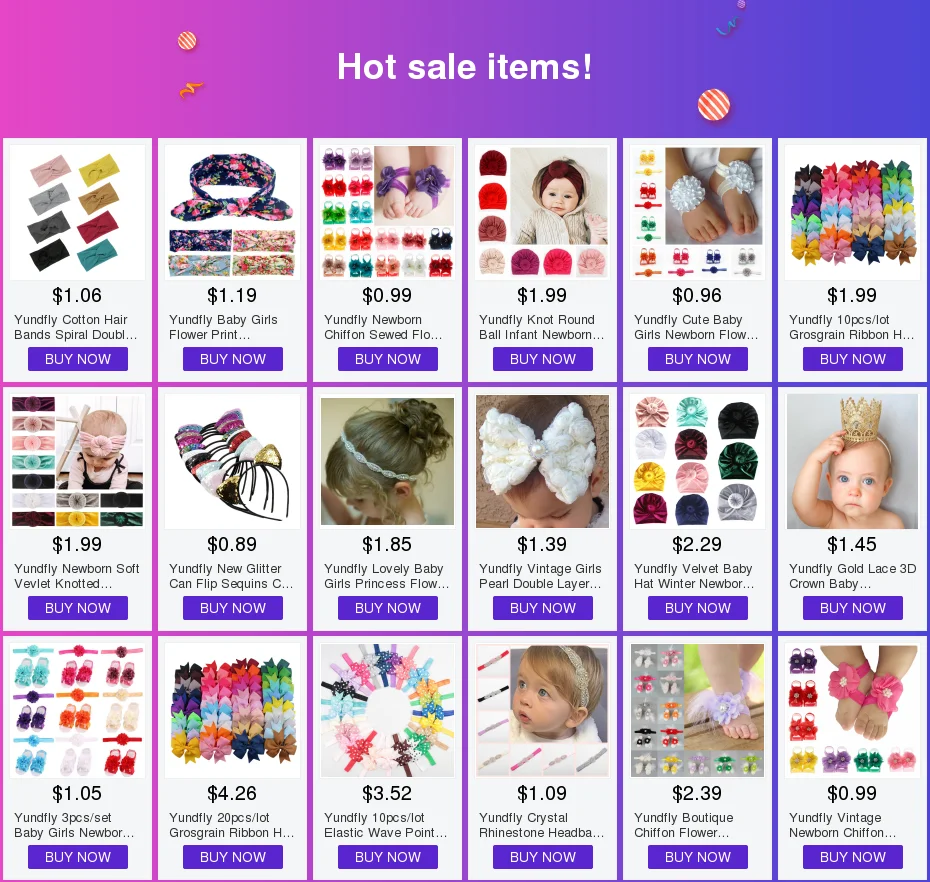Click BUY NOW for Newborn Soft Velvet Knotted headband

coord(78,608)
